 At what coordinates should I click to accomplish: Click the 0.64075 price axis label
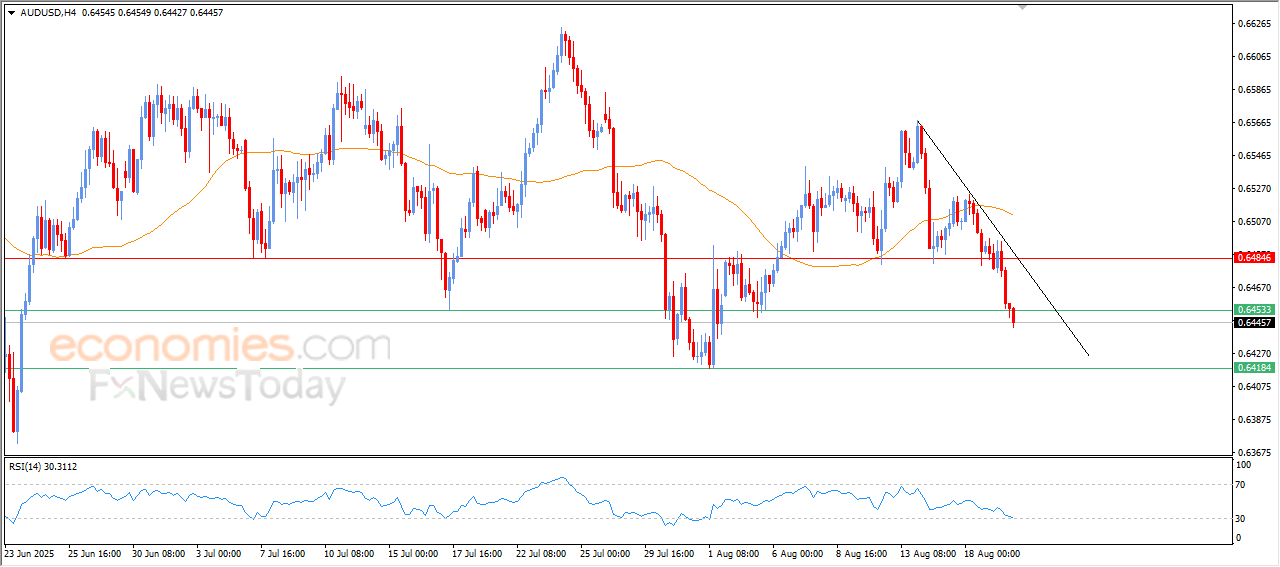tap(1254, 386)
